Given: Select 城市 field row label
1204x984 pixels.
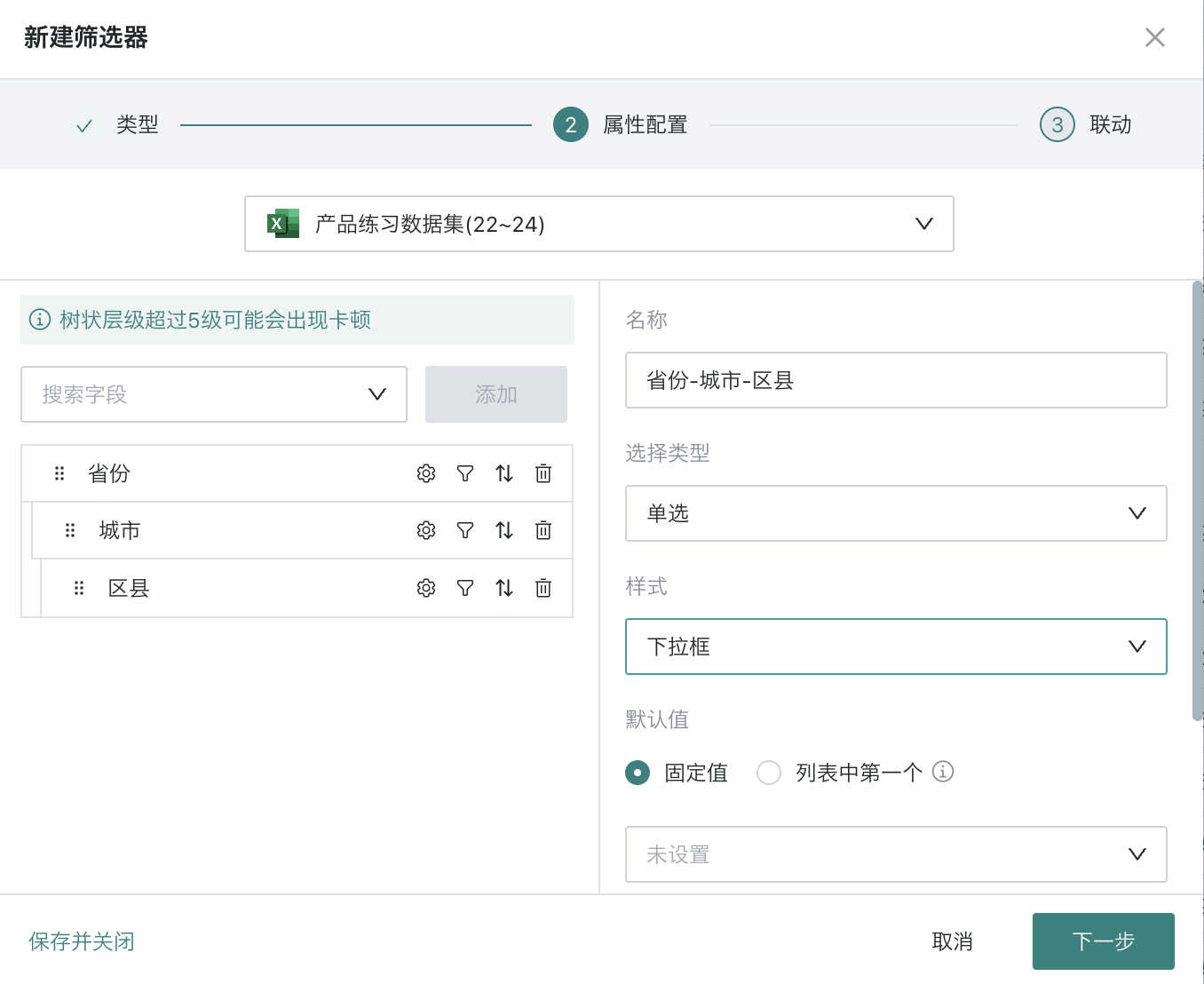Looking at the screenshot, I should [120, 530].
